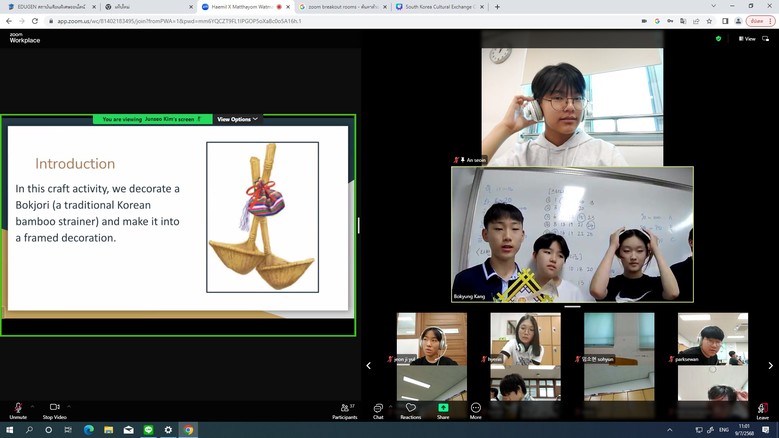Show previous page of participant thumbnails
This screenshot has height=438, width=779.
[x=368, y=366]
